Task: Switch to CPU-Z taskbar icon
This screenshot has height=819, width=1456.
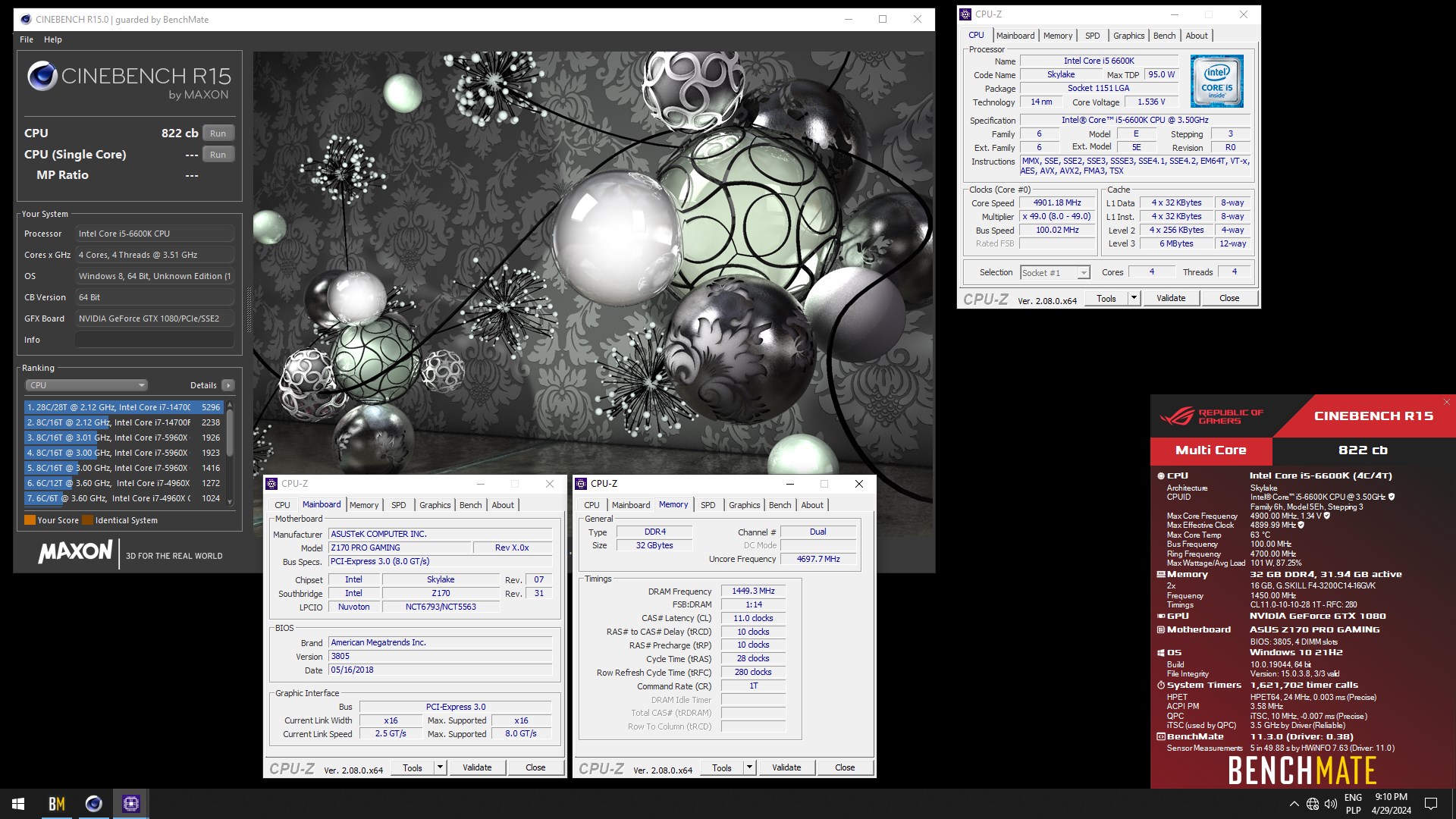Action: coord(131,804)
